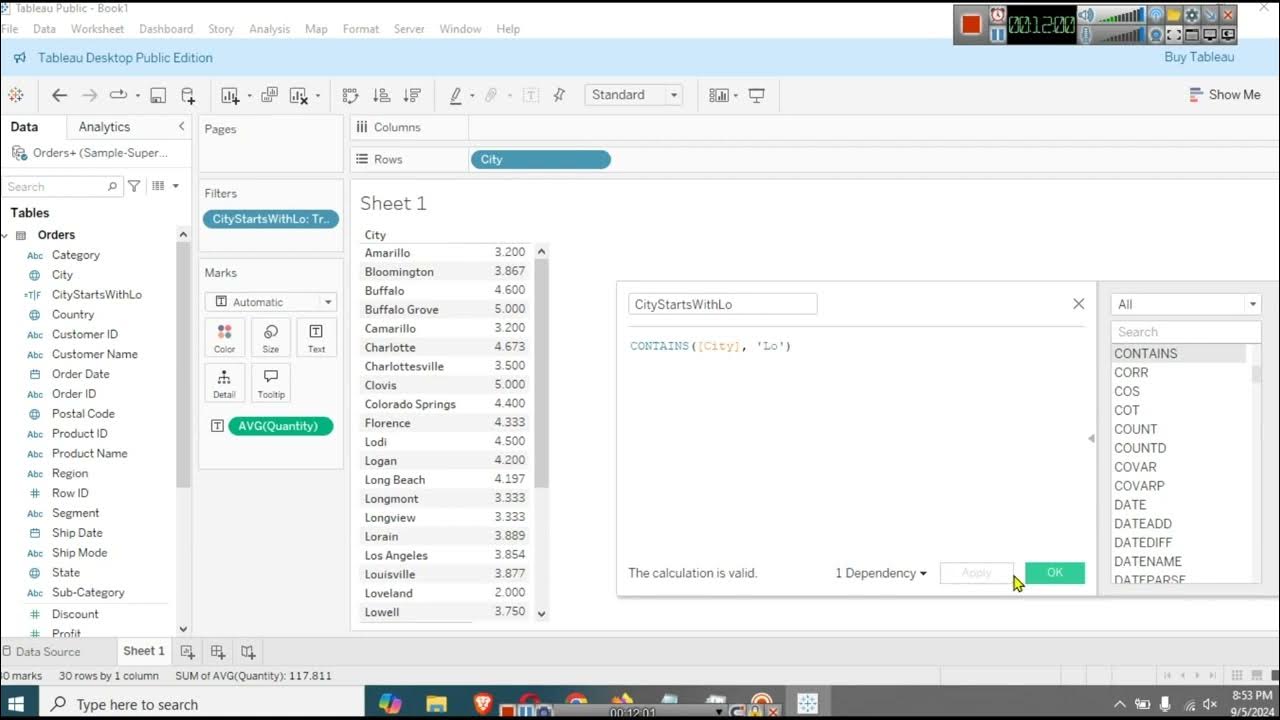The height and width of the screenshot is (720, 1280).
Task: Click the AVG(Quantity) pill on Marks
Action: coord(281,426)
